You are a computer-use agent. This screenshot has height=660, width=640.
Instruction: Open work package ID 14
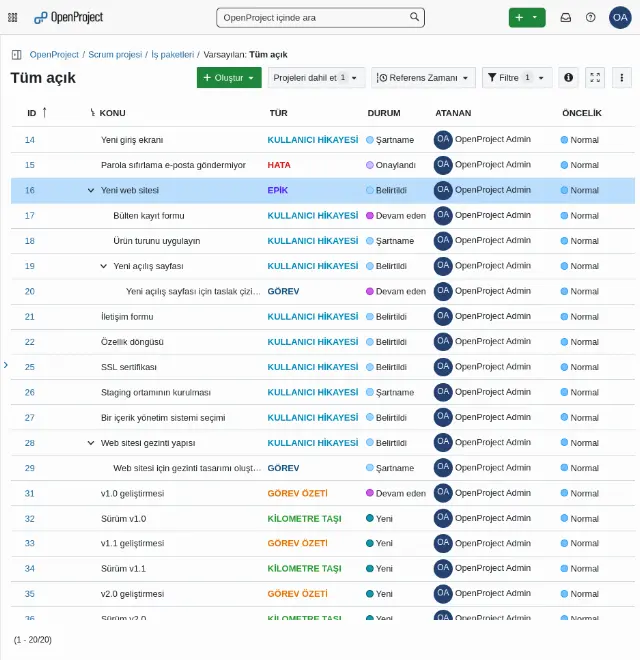[29, 140]
